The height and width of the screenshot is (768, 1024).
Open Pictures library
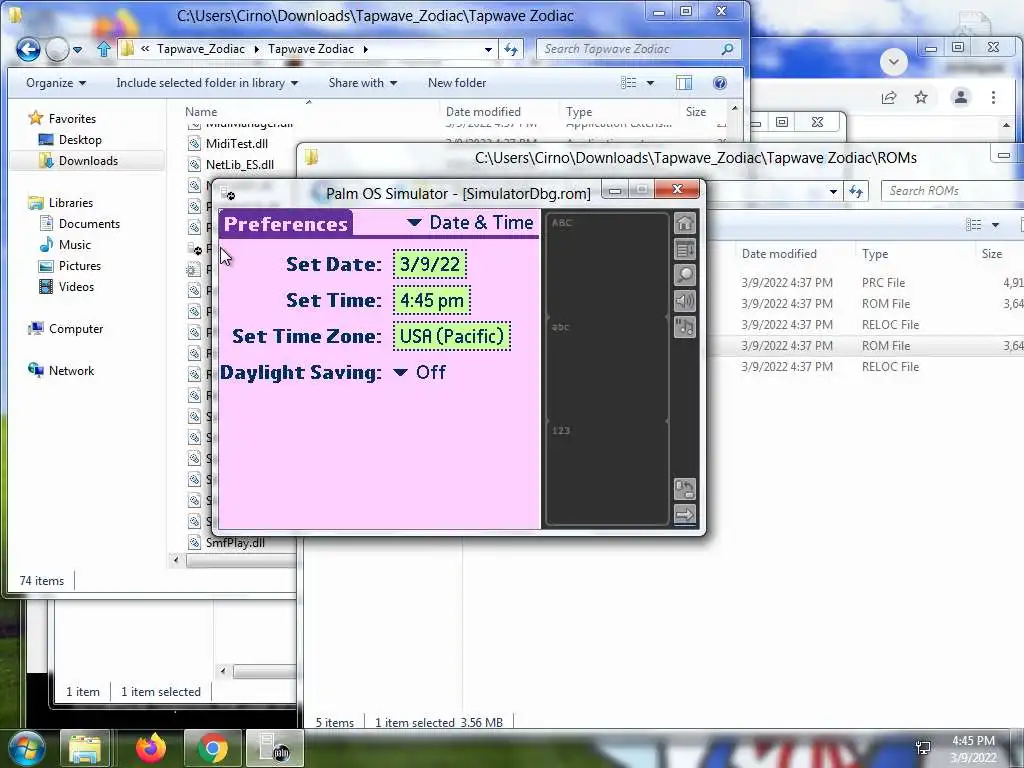80,266
